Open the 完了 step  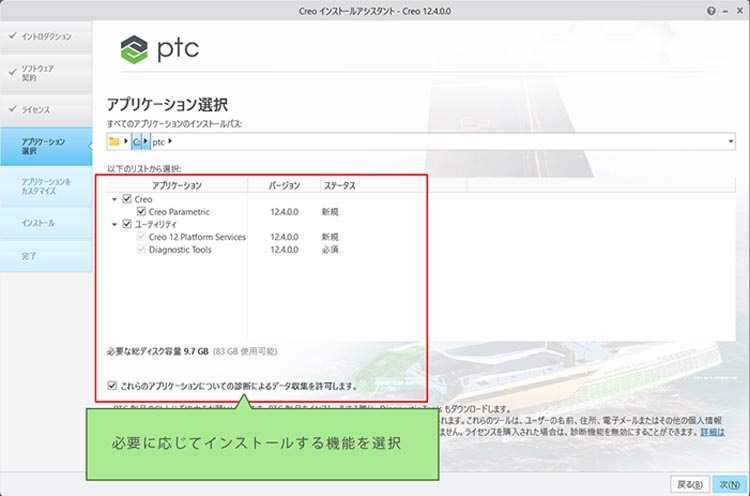46,256
